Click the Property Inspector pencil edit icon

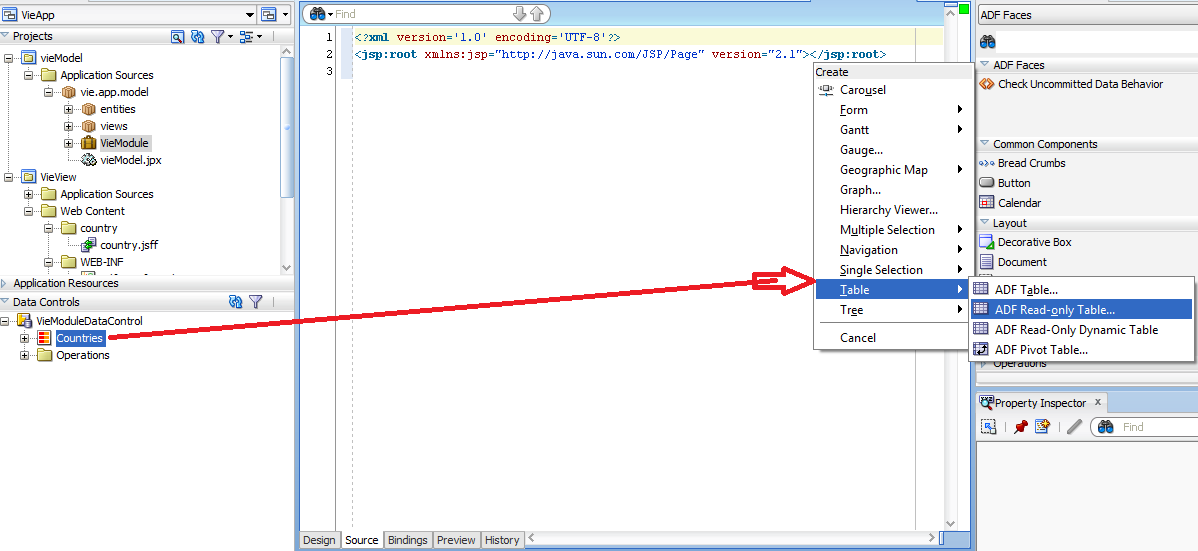pos(1074,427)
